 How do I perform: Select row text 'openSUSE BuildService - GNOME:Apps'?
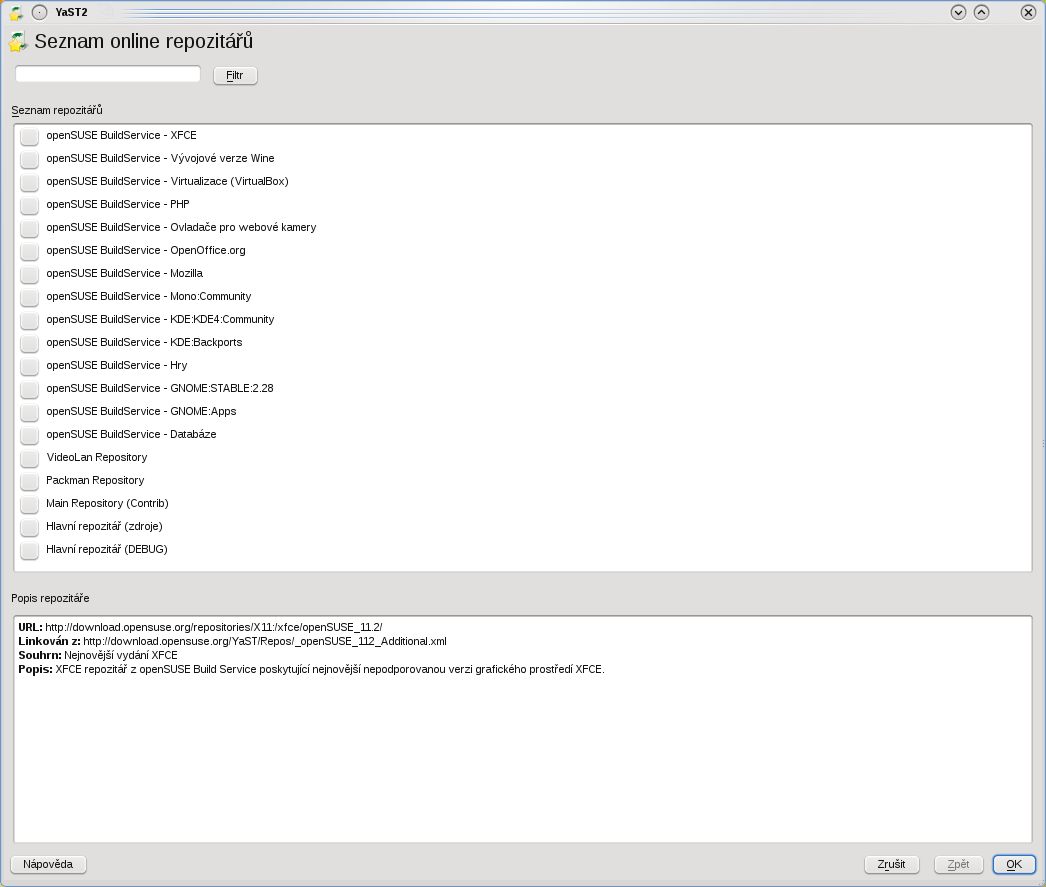pyautogui.click(x=141, y=411)
